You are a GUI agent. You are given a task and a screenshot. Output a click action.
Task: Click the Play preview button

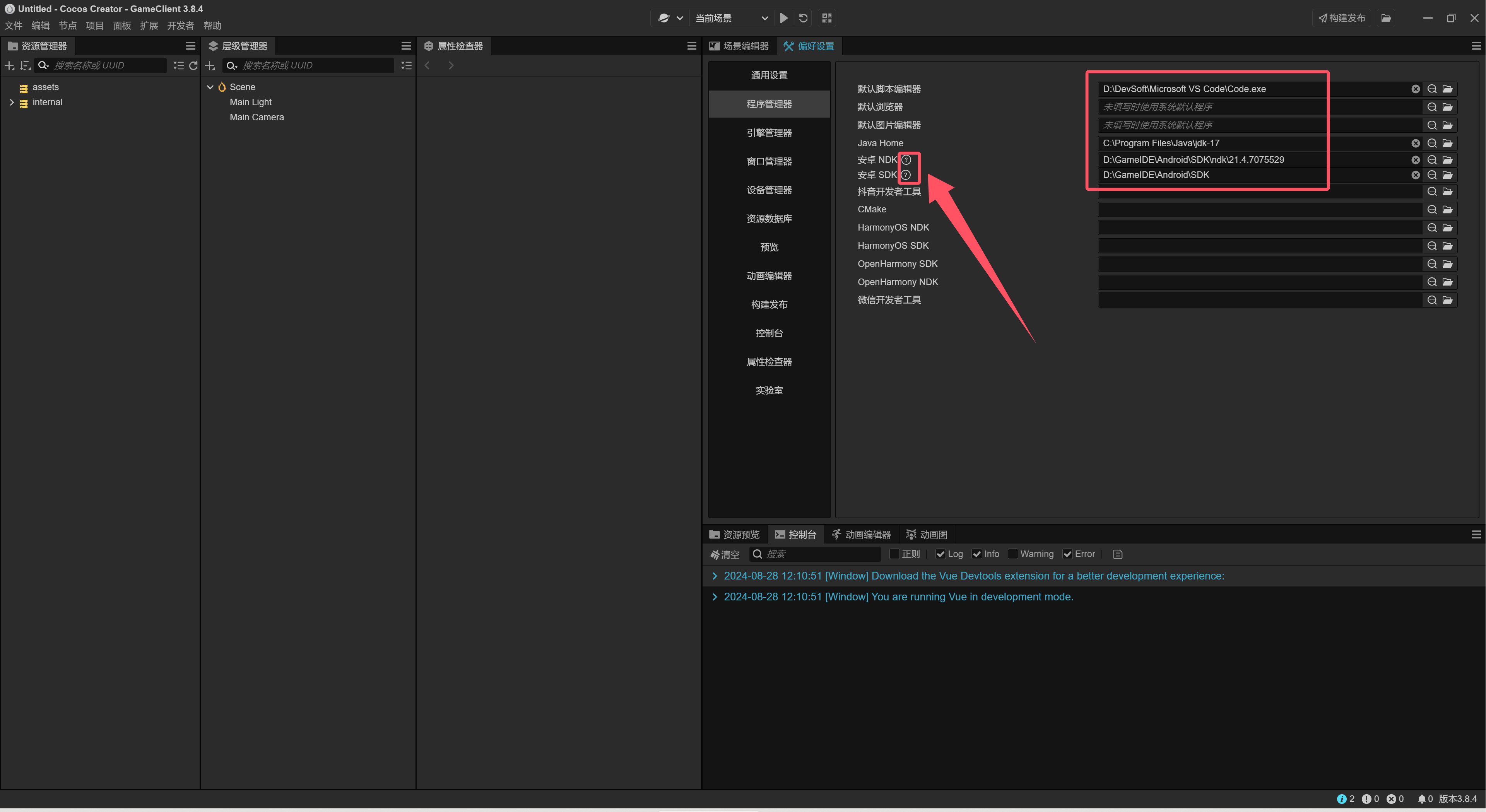[783, 18]
